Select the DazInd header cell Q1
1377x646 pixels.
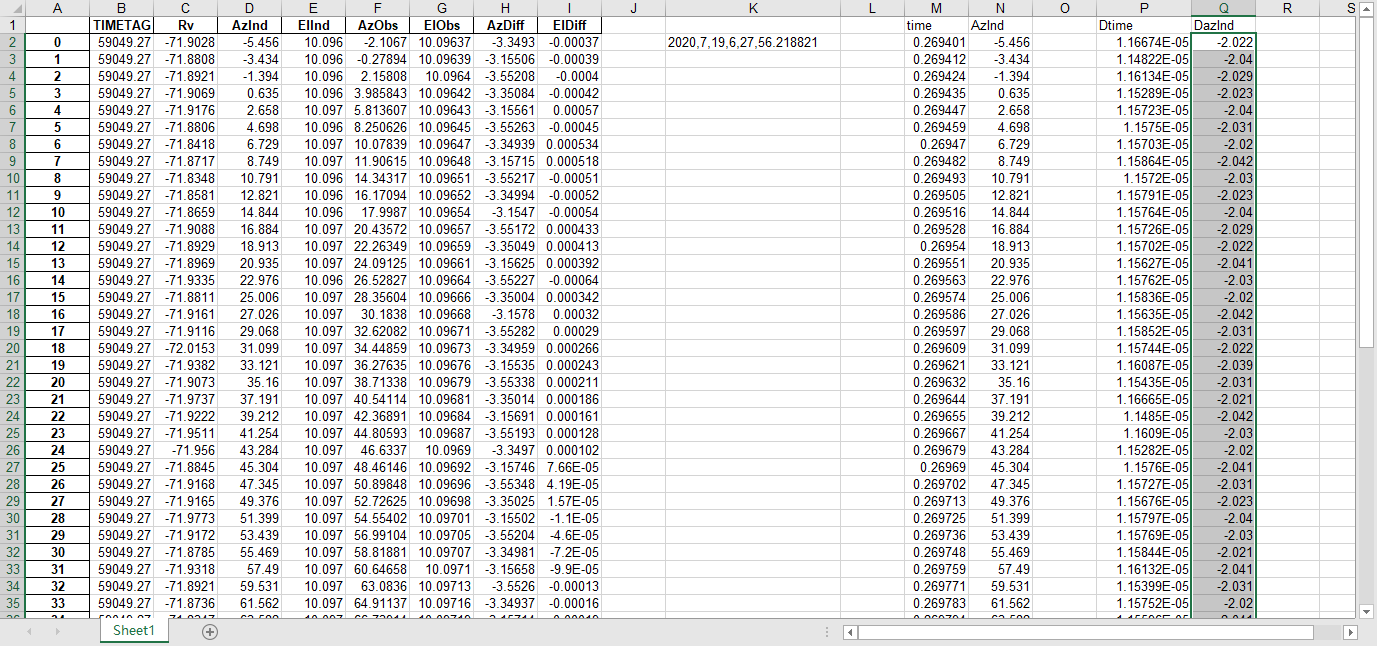point(1222,25)
